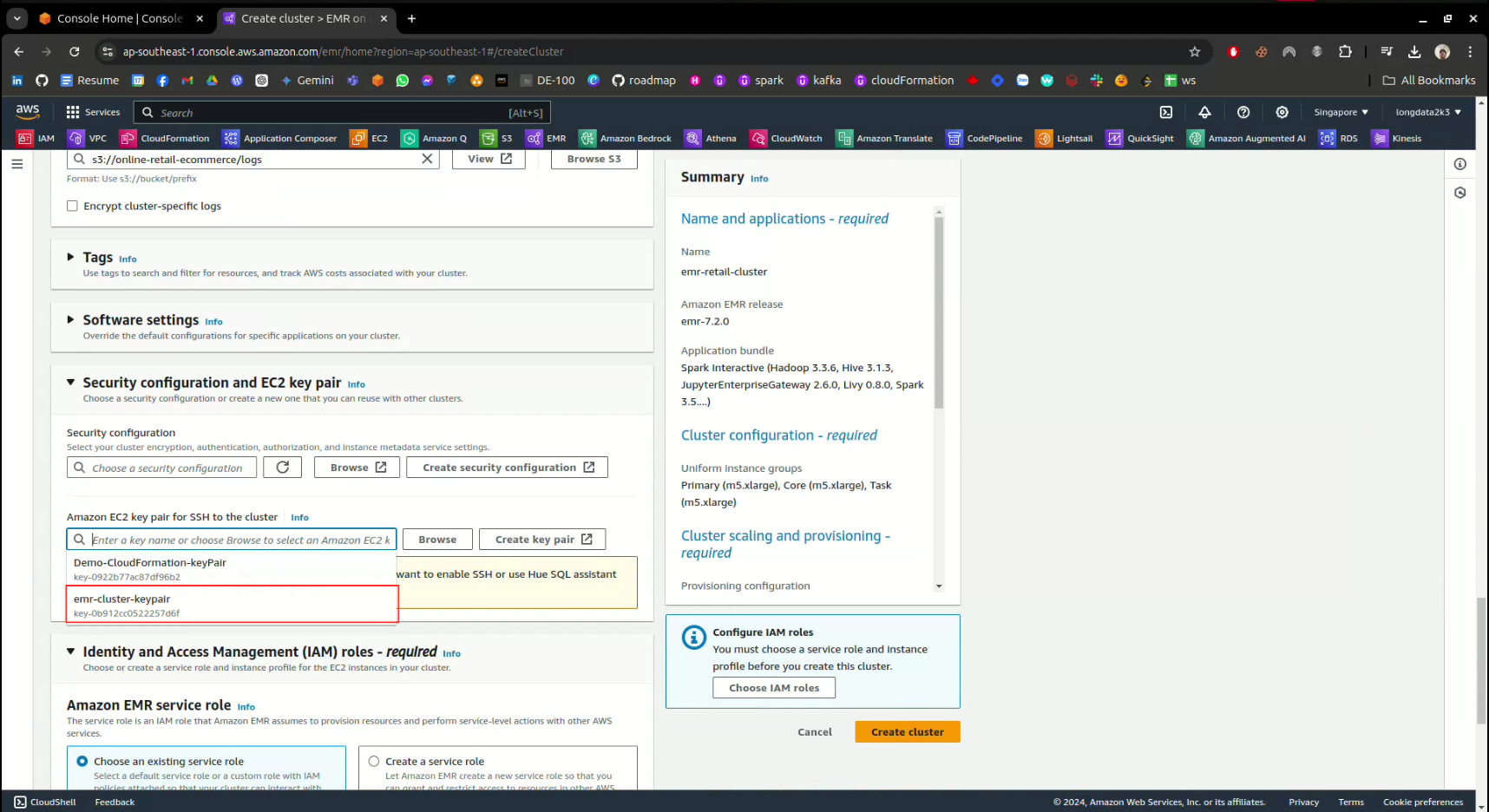The height and width of the screenshot is (812, 1489).
Task: Clear the S3 log location field
Action: point(427,159)
